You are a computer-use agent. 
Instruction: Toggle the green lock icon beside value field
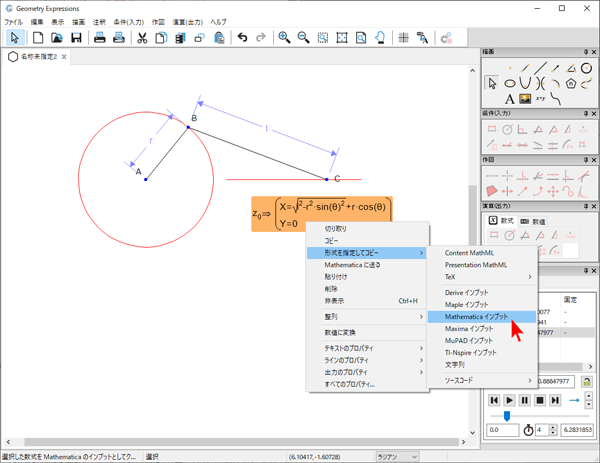pos(587,381)
